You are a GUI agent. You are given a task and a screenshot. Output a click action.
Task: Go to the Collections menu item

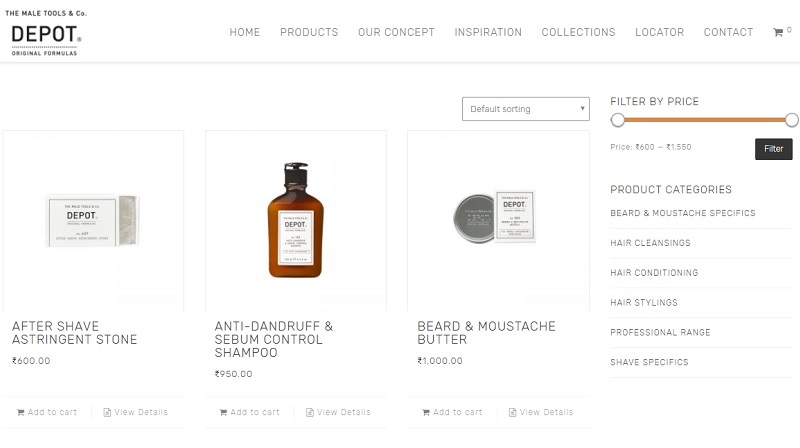coord(578,32)
